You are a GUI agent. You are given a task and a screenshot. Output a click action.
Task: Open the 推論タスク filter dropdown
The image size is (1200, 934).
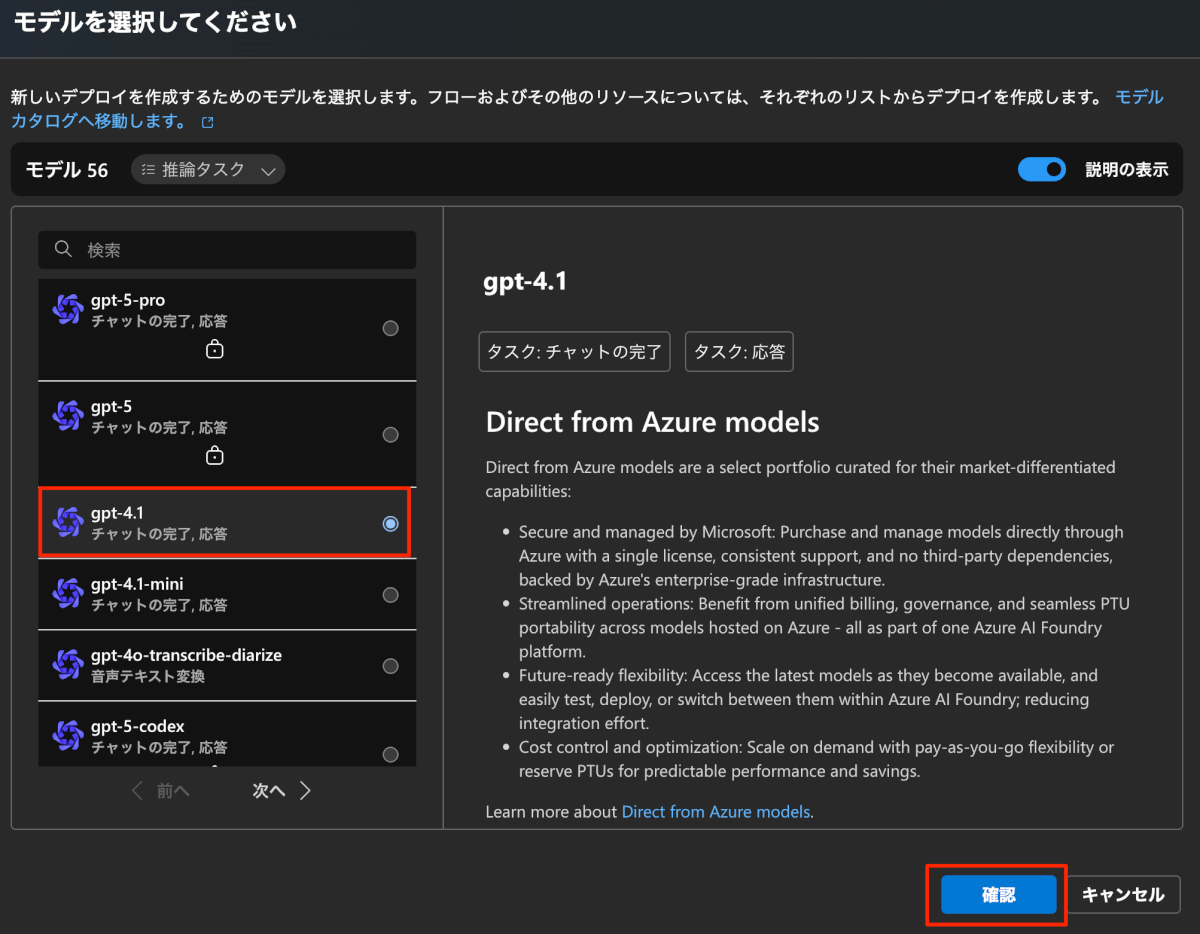click(208, 170)
